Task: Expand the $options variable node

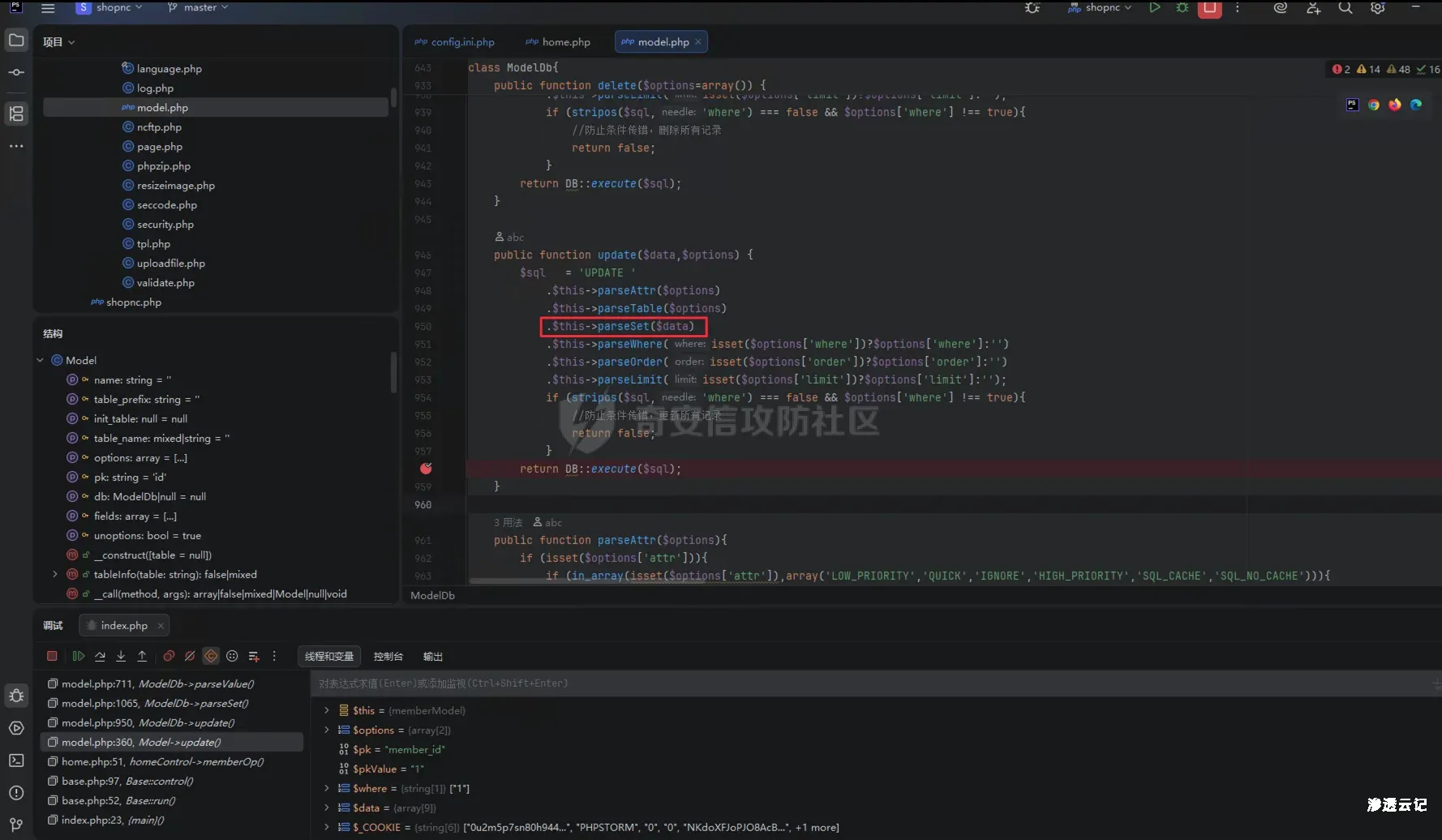Action: (x=327, y=730)
